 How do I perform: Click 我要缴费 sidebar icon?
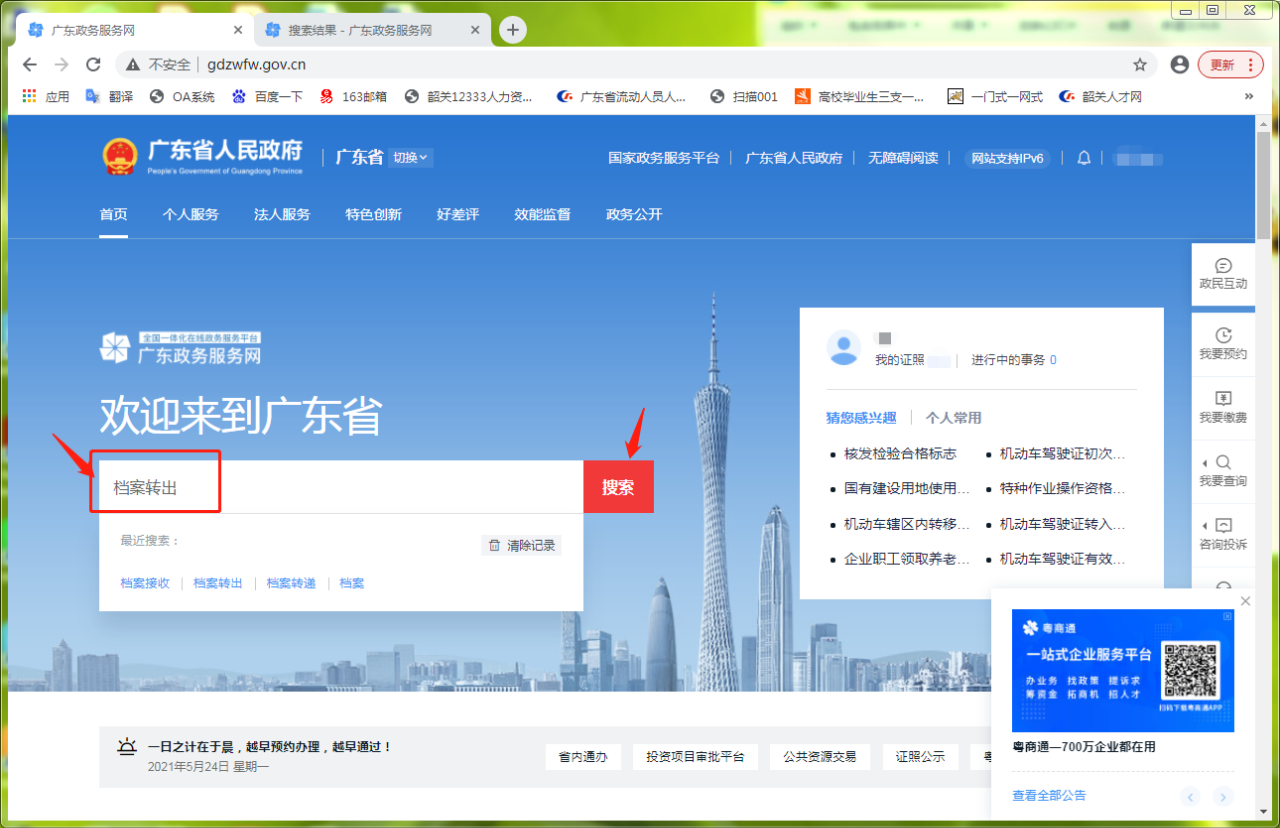click(x=1222, y=407)
